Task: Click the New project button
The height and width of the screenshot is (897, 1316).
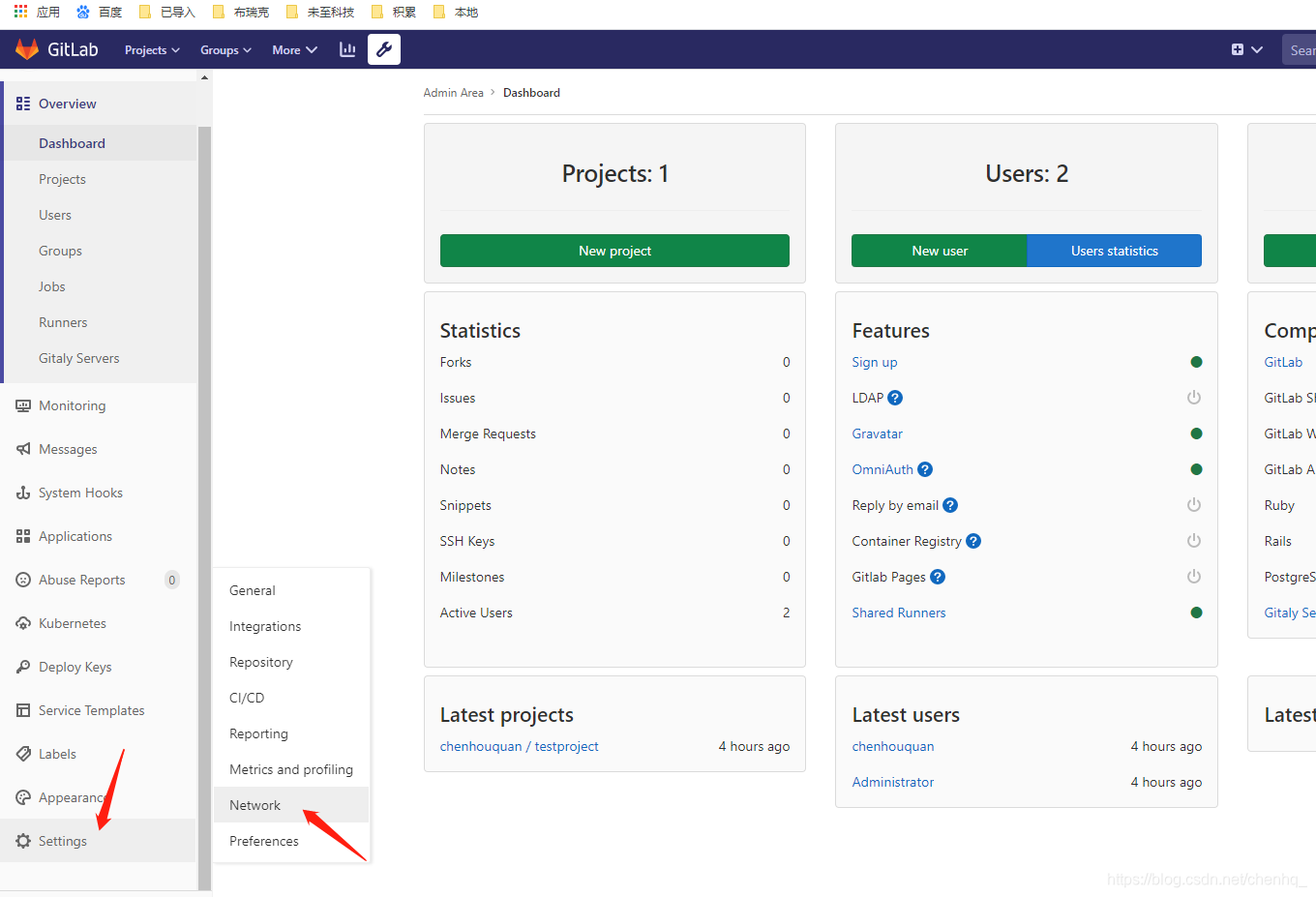Action: point(614,251)
